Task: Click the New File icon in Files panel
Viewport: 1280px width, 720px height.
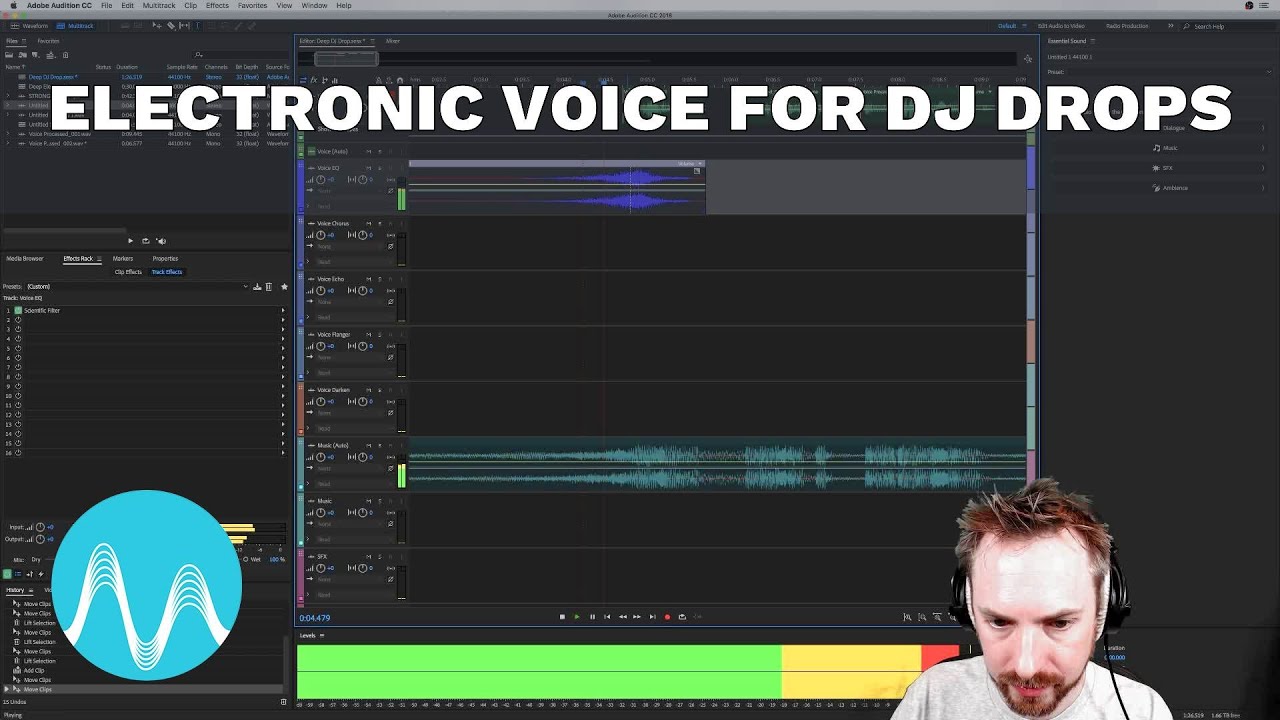Action: coord(35,55)
